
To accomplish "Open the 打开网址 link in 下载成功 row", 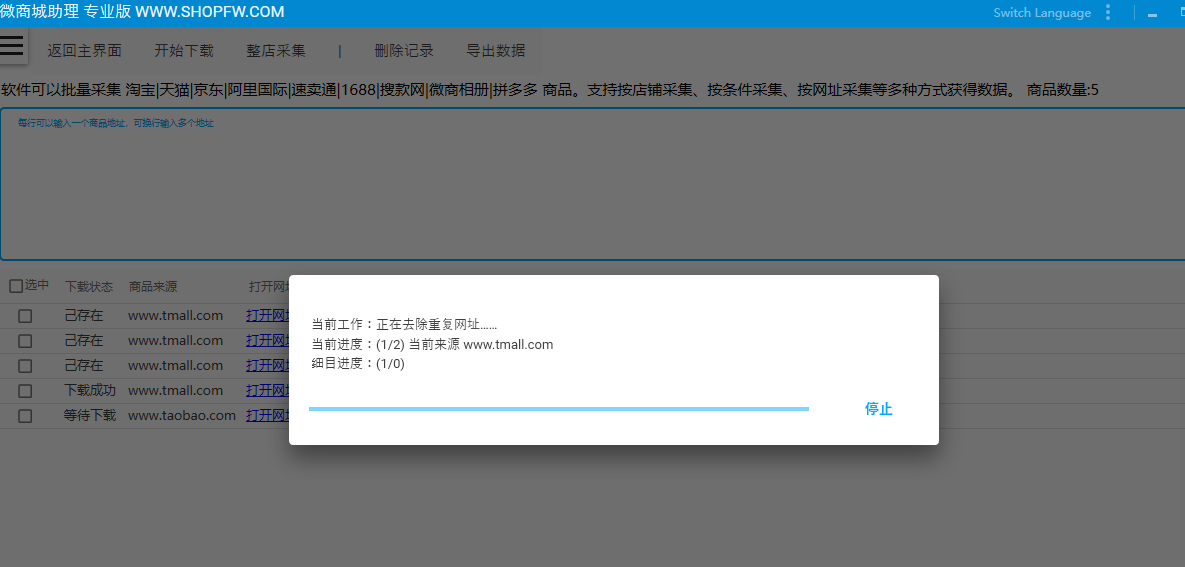I will coord(267,391).
